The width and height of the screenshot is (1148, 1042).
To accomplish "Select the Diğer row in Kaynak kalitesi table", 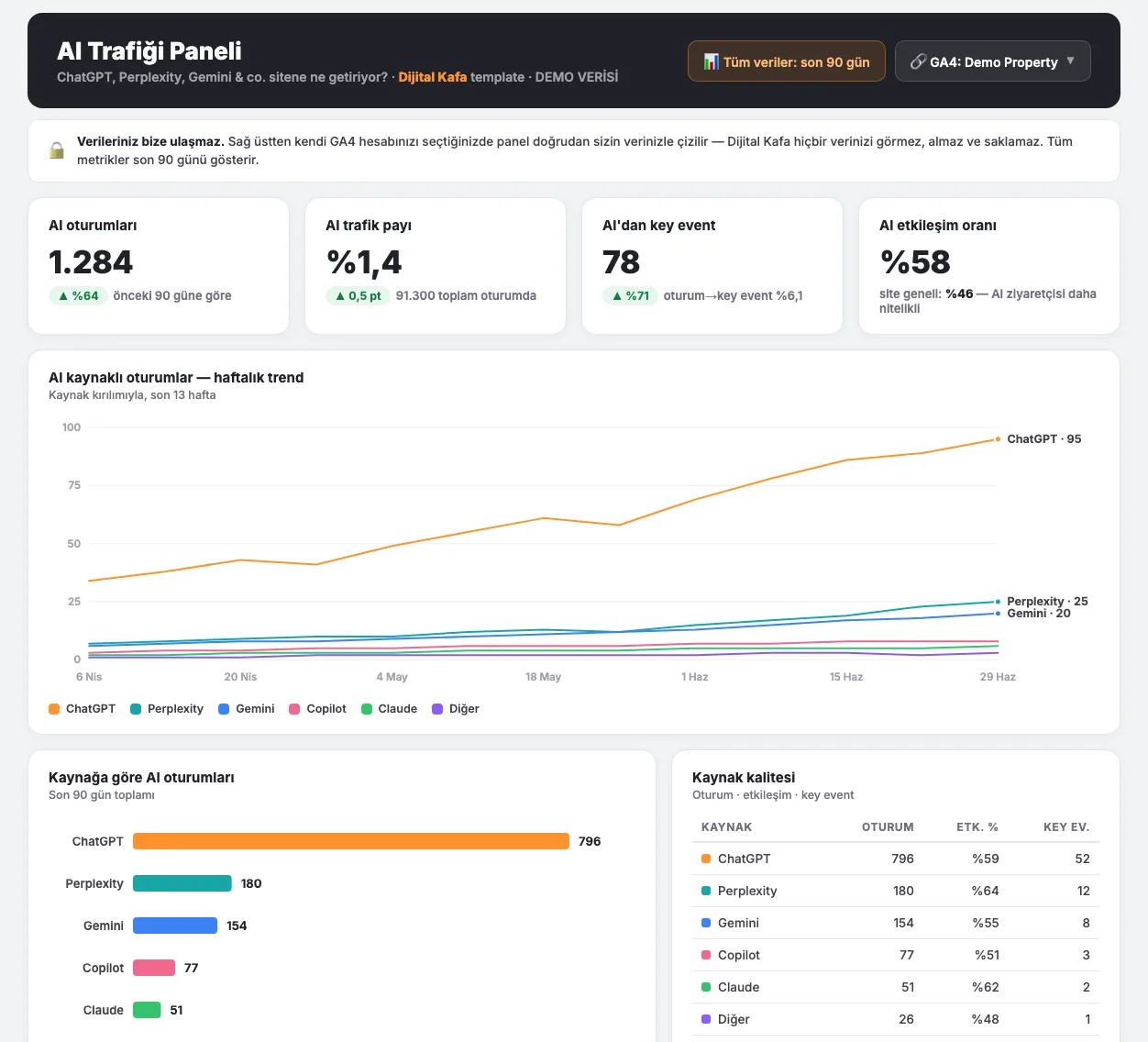I will coord(896,1019).
